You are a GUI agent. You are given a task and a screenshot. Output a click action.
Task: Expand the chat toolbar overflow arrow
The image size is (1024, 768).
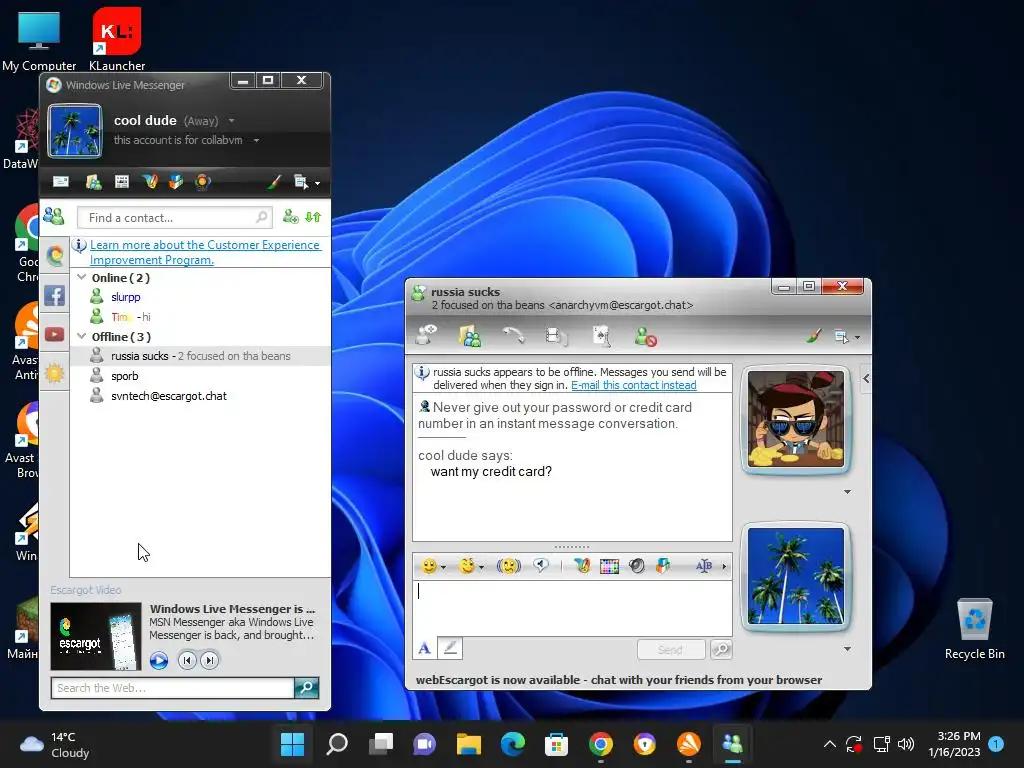coord(724,566)
